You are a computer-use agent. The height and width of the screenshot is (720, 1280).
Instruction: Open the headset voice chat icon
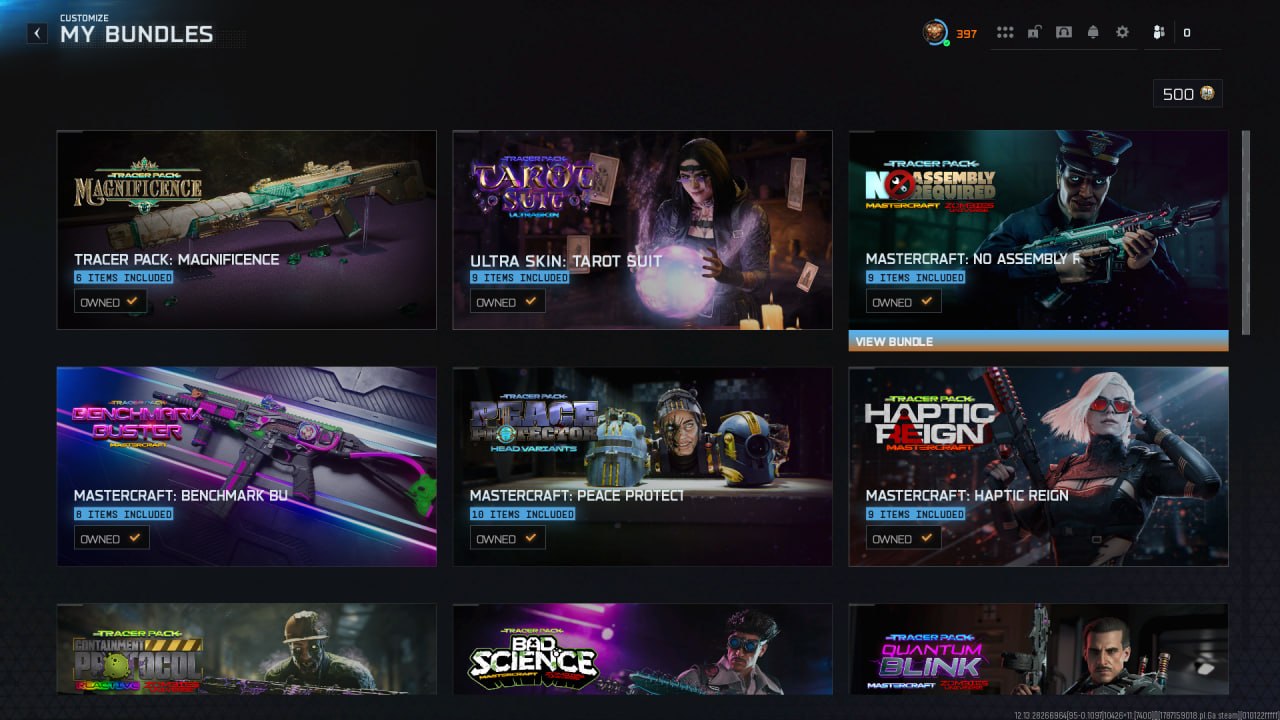pyautogui.click(x=1064, y=33)
